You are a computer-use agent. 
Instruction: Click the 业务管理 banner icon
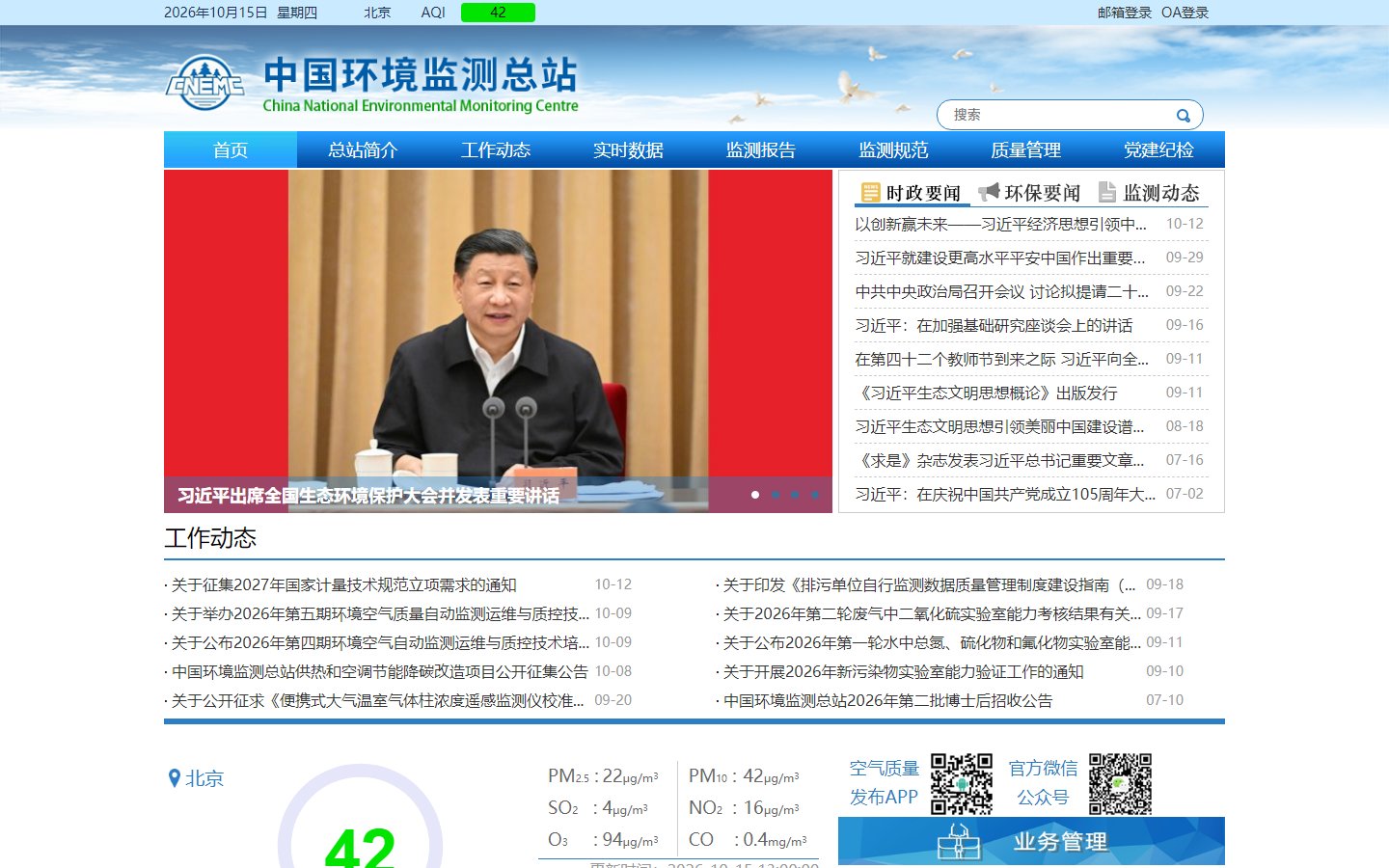point(959,842)
